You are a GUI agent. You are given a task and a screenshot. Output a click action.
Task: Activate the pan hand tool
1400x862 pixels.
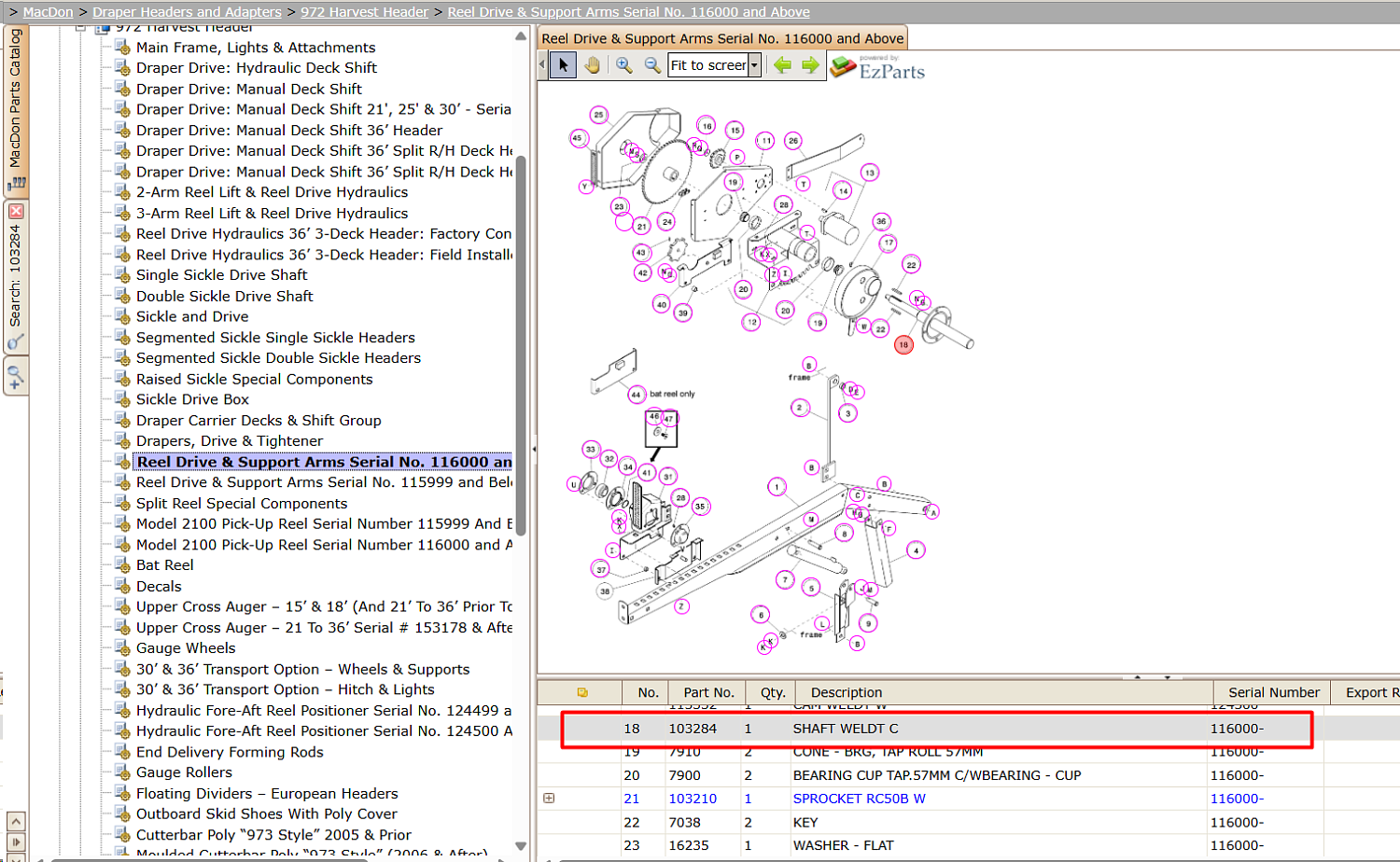coord(592,65)
